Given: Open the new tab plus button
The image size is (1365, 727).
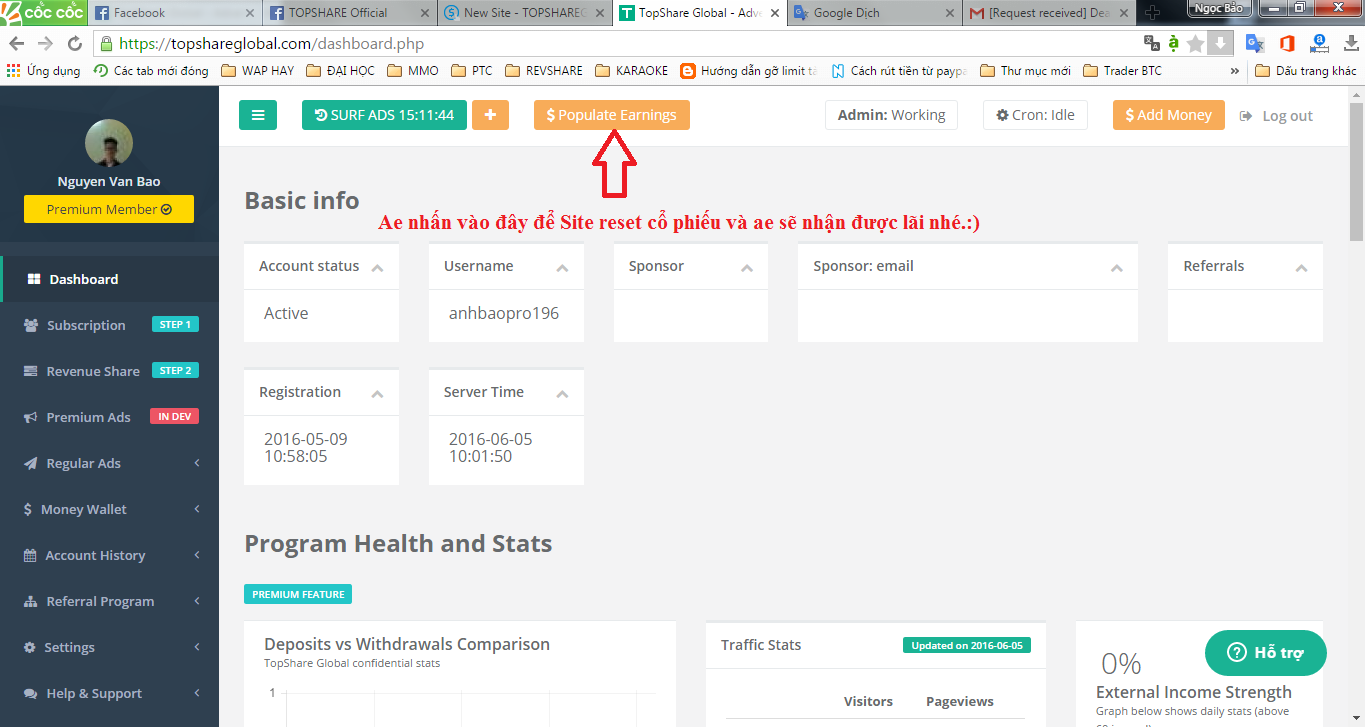Looking at the screenshot, I should click(1153, 13).
